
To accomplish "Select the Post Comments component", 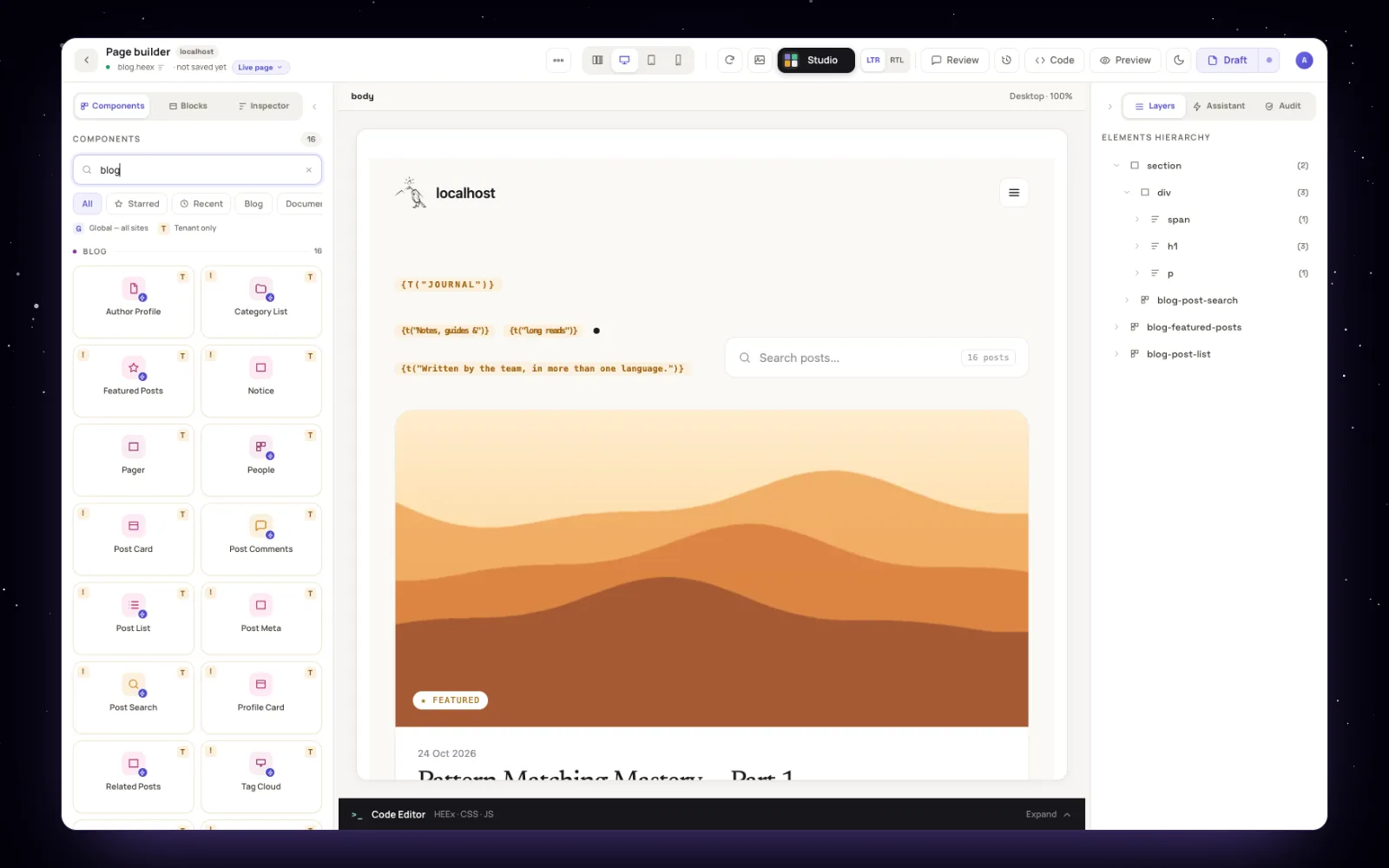I will (261, 539).
